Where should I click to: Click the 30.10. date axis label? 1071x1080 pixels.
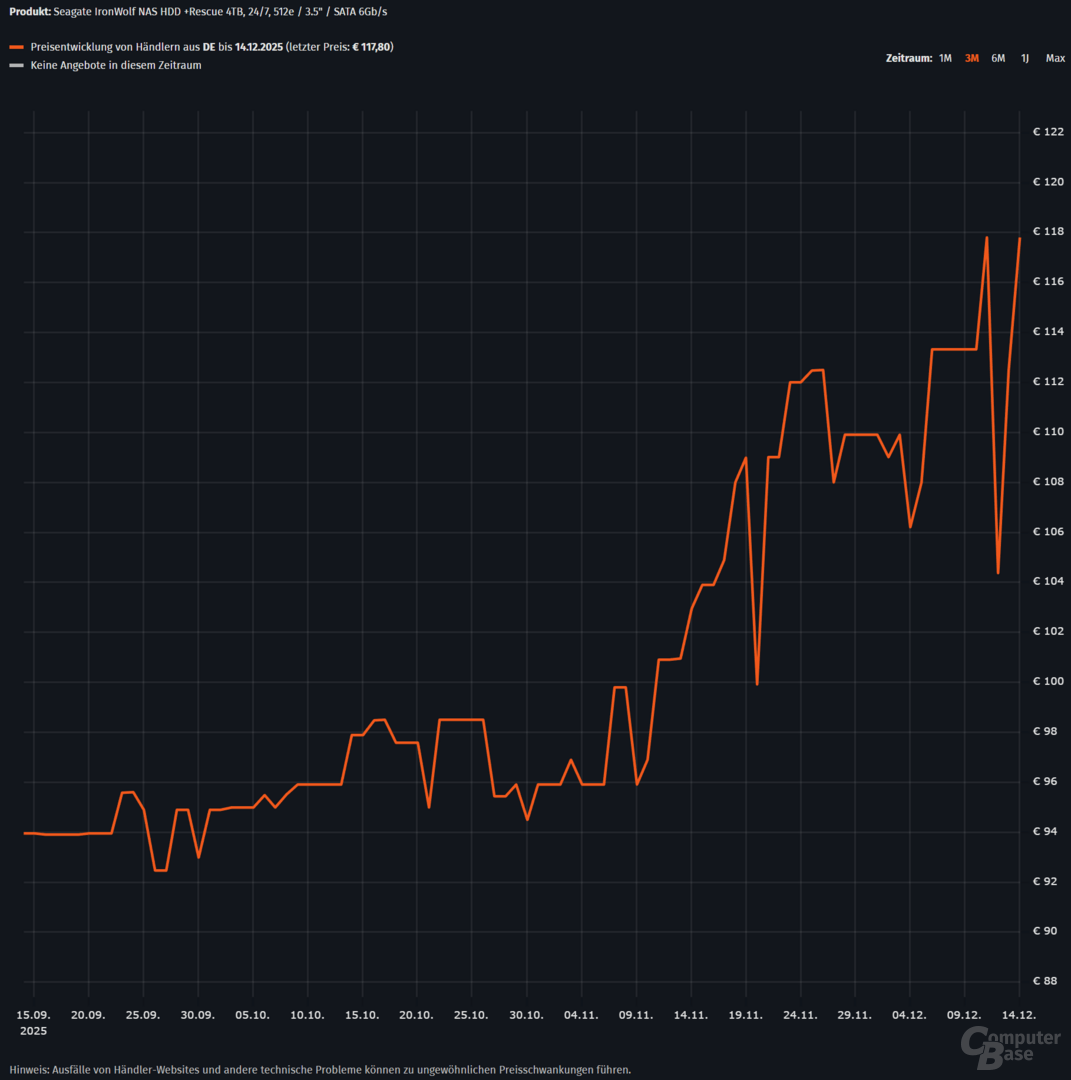pyautogui.click(x=527, y=1014)
